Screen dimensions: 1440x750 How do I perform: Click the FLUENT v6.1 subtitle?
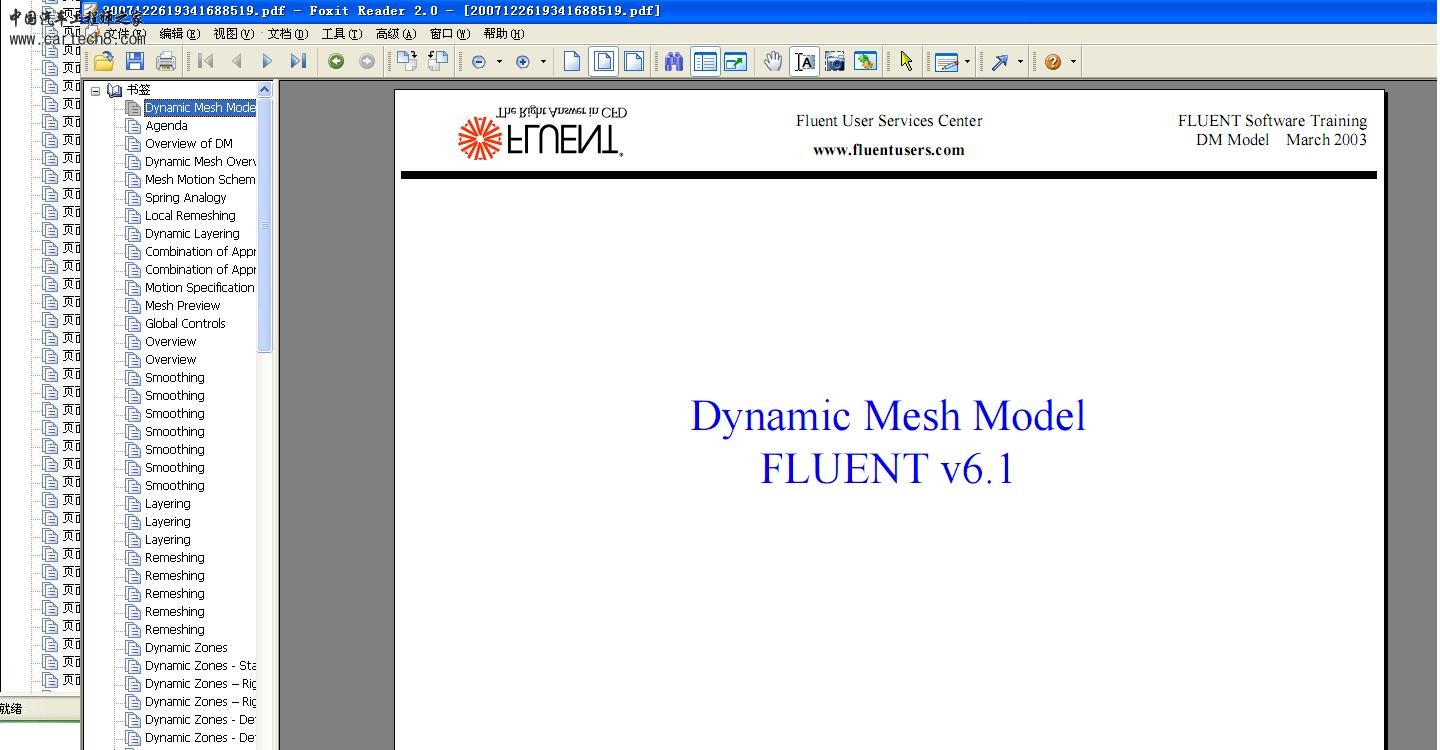(888, 468)
